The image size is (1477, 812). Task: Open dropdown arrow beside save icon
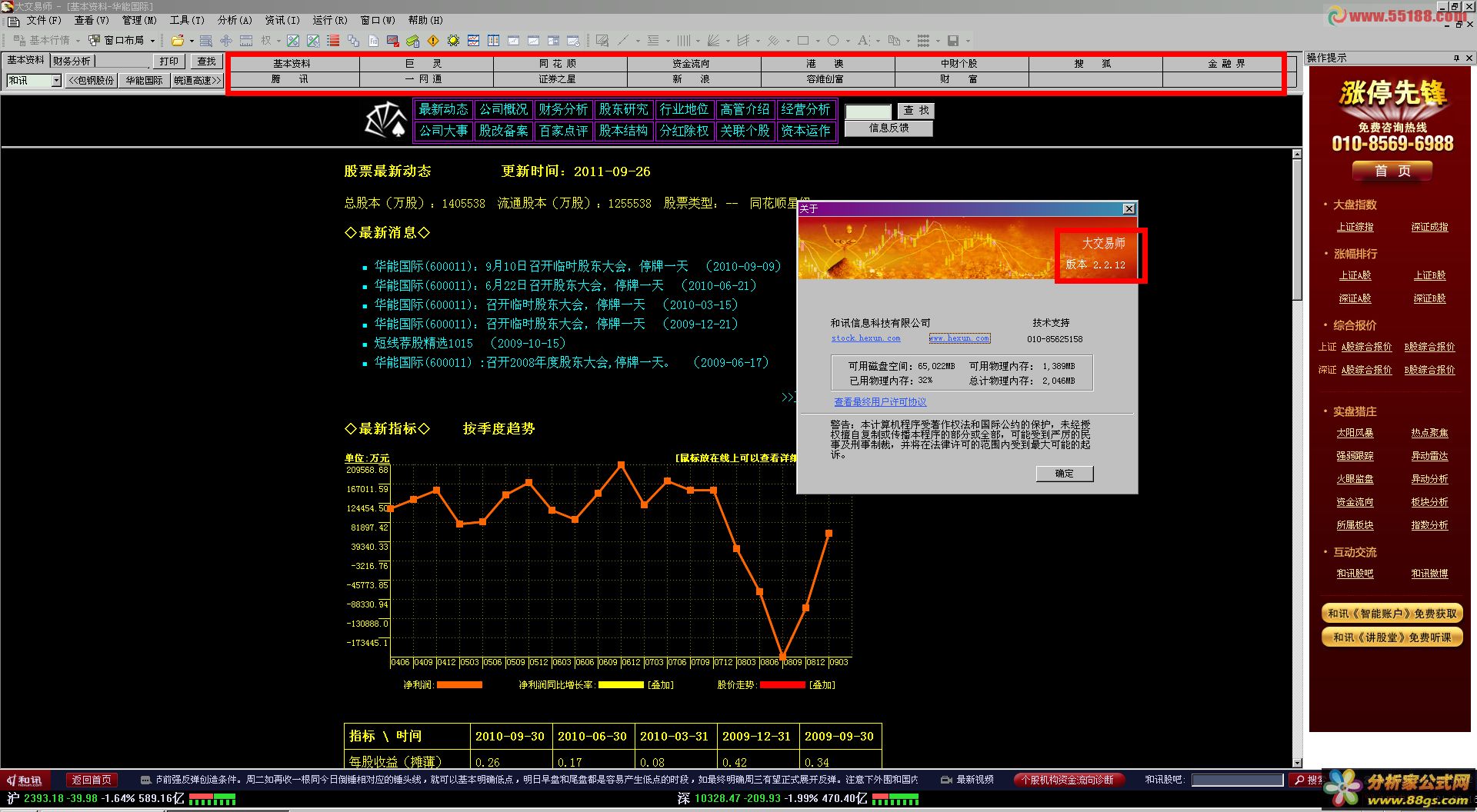point(968,41)
